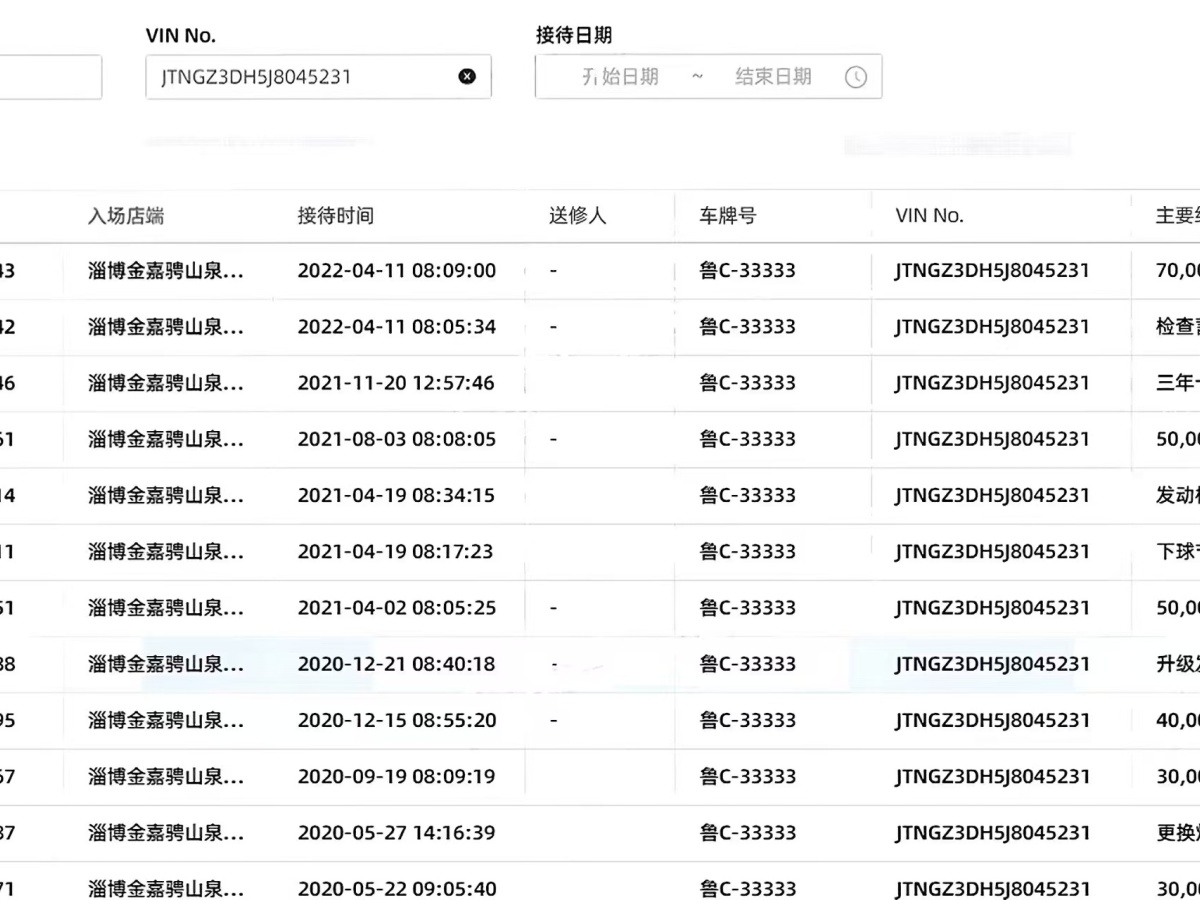Select the 开始日期 start date field
The width and height of the screenshot is (1200, 900).
(621, 77)
